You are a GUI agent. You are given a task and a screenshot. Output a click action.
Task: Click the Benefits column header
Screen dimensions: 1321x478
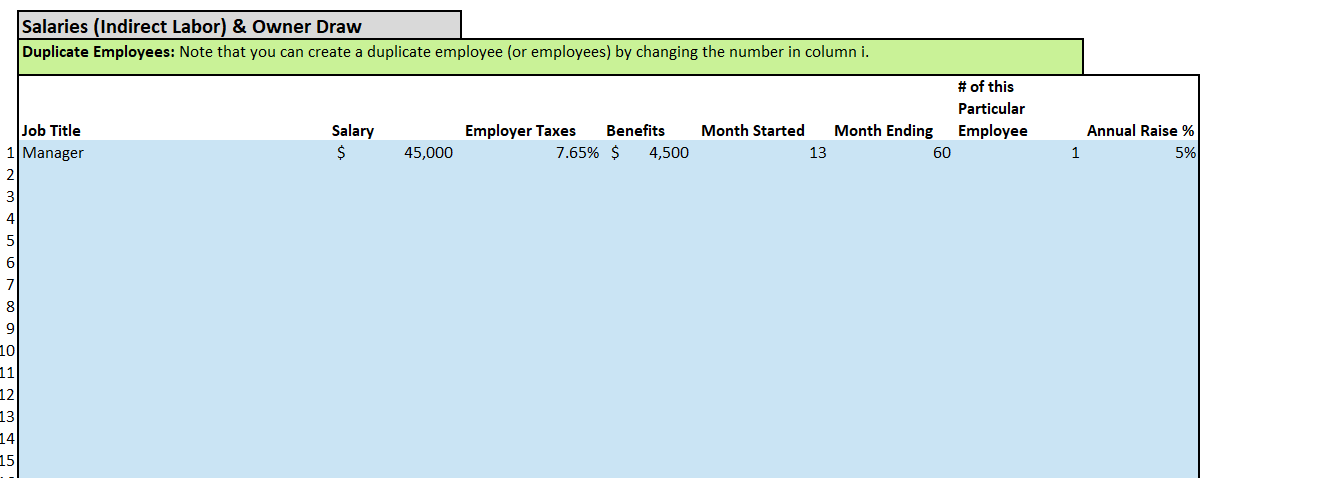635,130
